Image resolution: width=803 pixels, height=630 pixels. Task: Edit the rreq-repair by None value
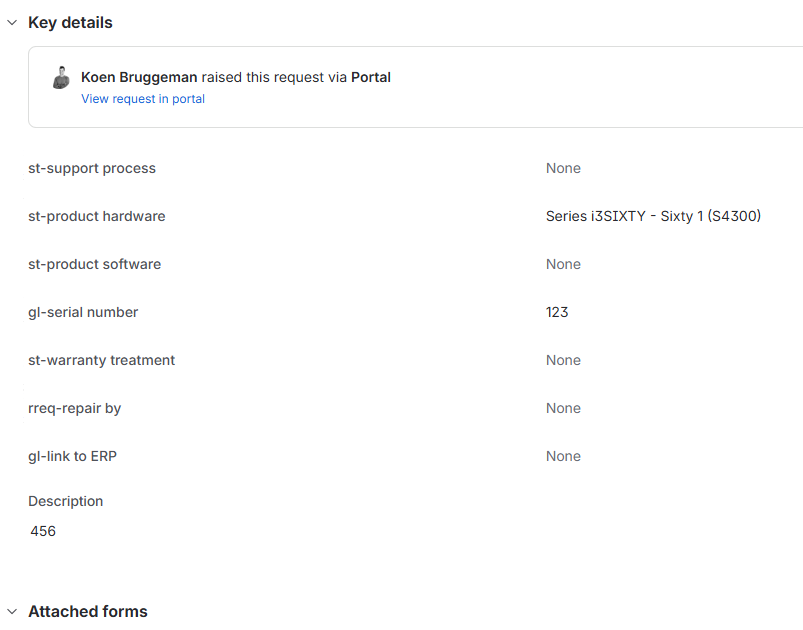coord(563,408)
